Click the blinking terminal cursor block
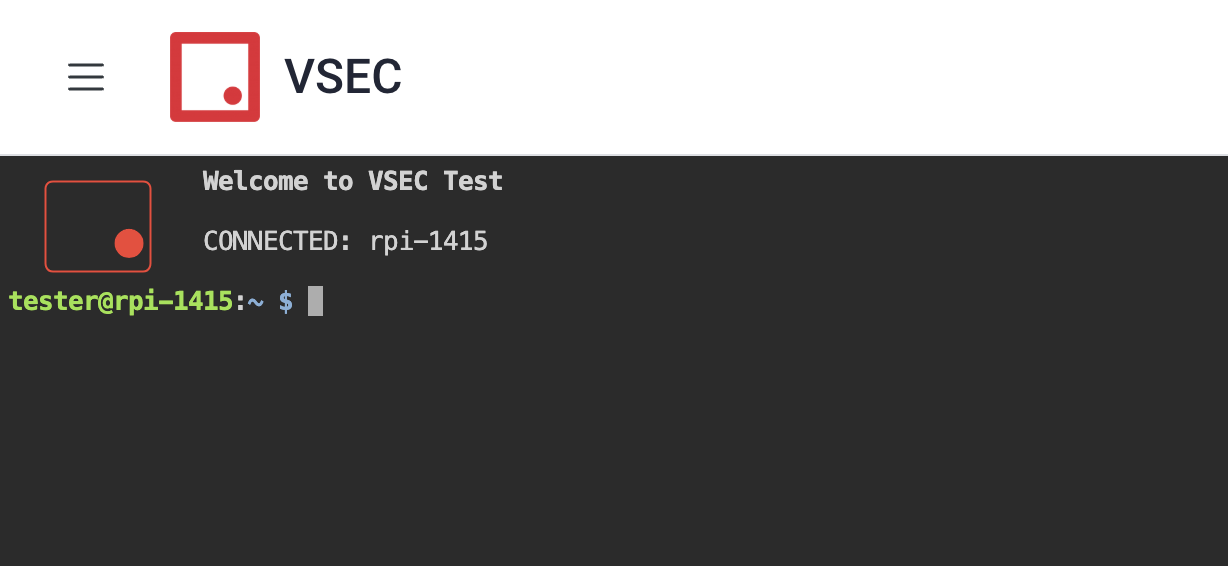The height and width of the screenshot is (566, 1228). [315, 301]
